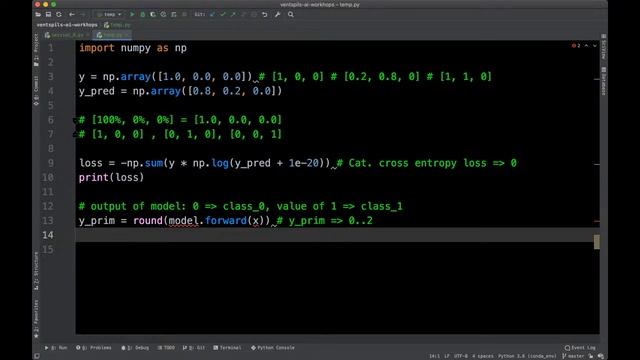Click the temp.py breadcrumb

pos(118,25)
